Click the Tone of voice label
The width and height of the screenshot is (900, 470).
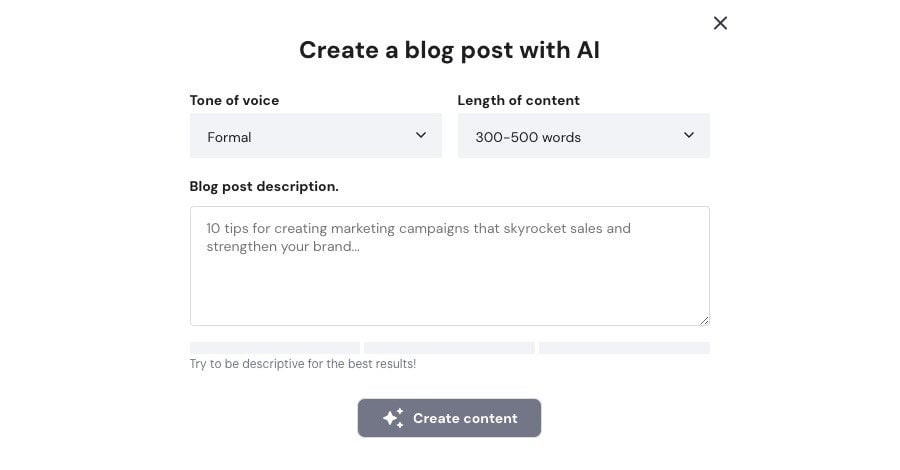coord(234,100)
